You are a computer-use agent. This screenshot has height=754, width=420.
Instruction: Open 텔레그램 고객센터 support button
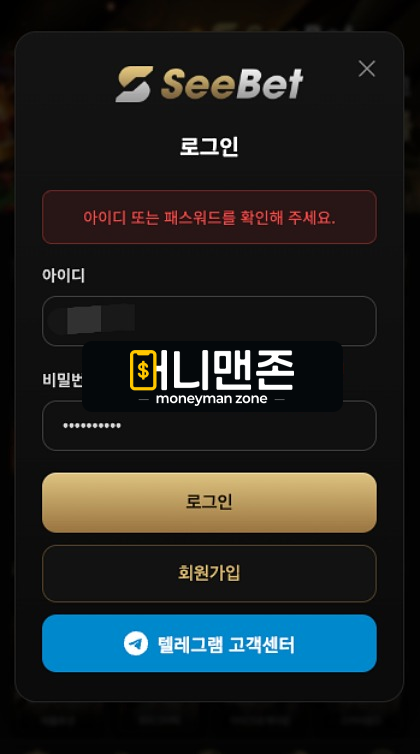pos(209,643)
